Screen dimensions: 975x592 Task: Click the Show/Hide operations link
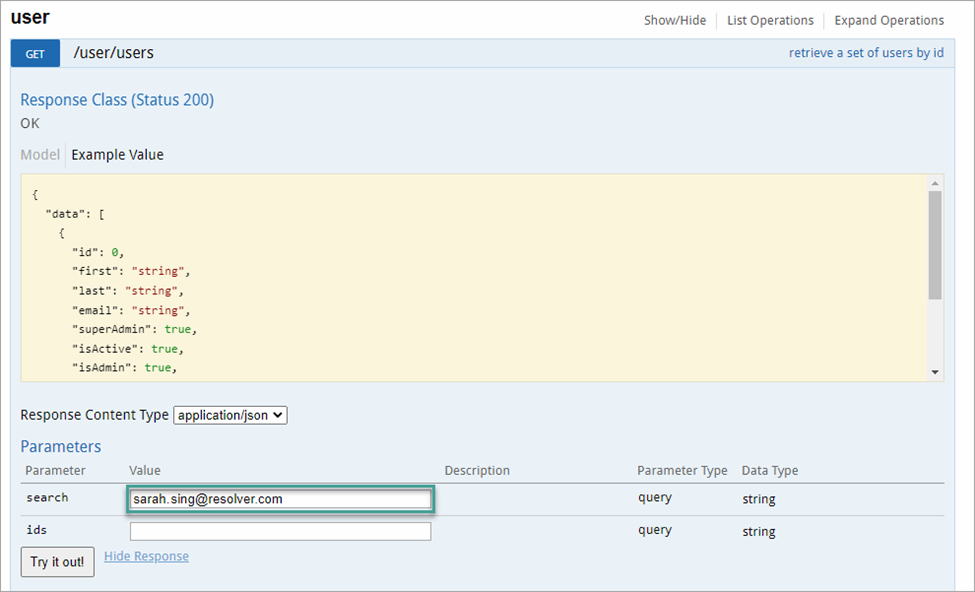click(674, 20)
